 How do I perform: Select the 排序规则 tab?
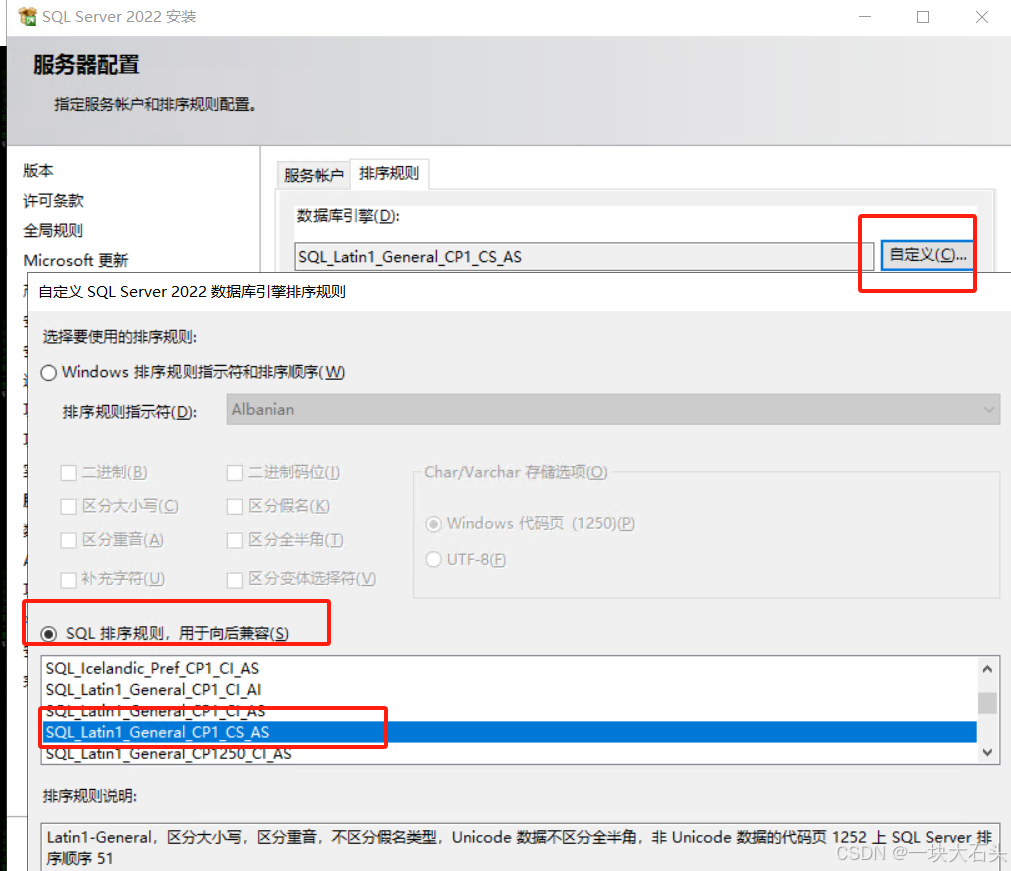click(x=389, y=173)
